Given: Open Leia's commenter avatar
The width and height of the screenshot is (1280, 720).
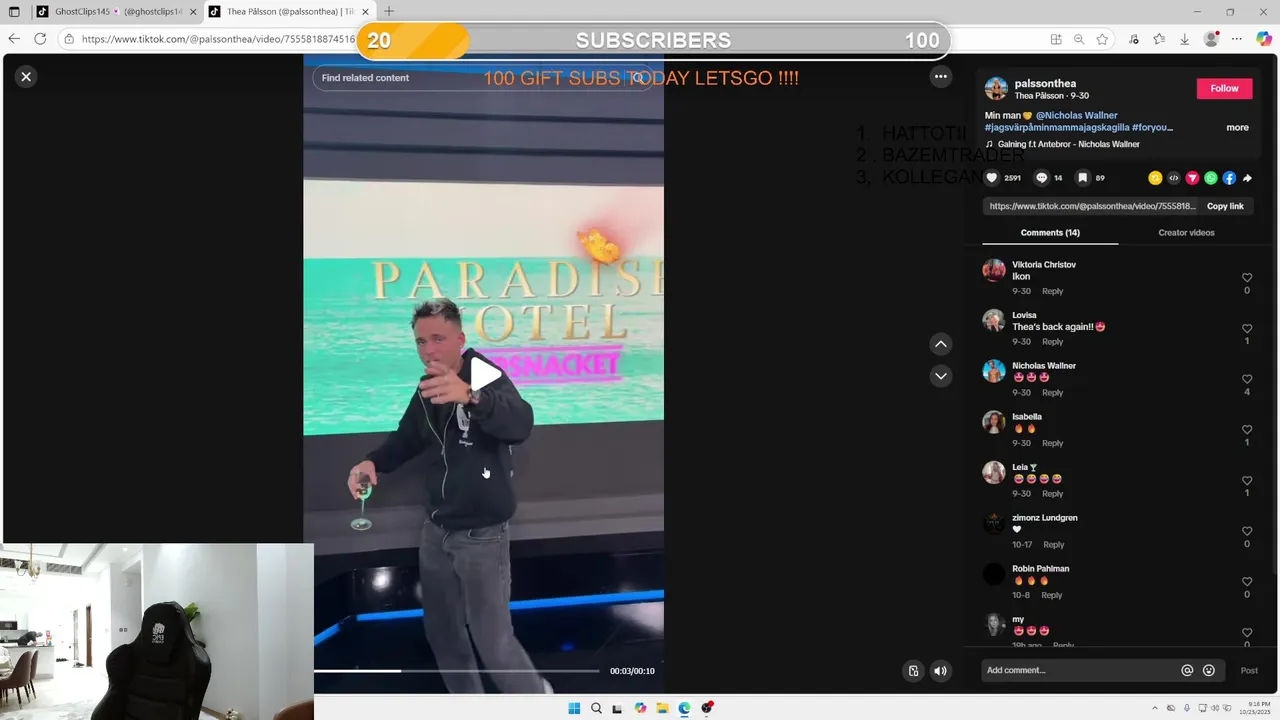Looking at the screenshot, I should (x=993, y=472).
